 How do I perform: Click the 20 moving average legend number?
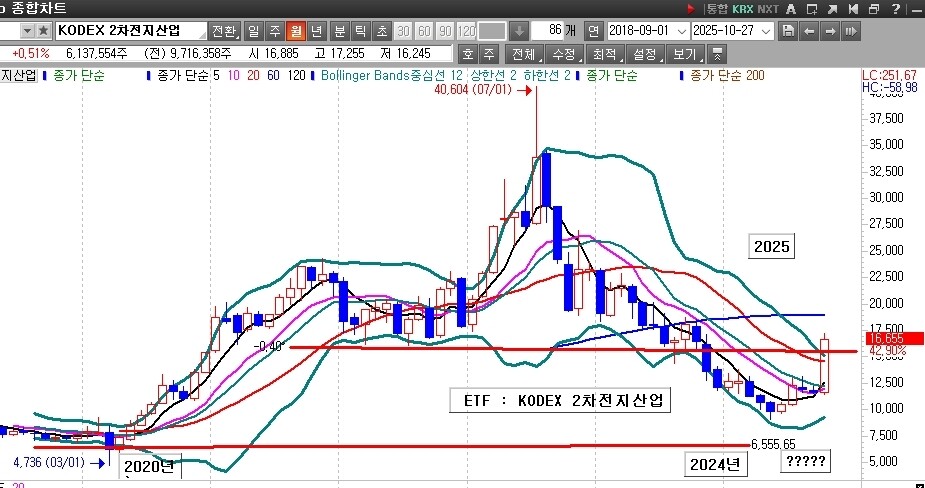click(253, 76)
